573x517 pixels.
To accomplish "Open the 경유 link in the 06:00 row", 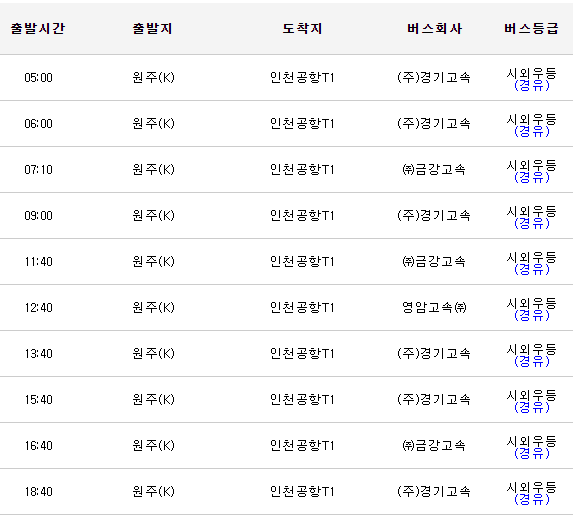I will (532, 132).
